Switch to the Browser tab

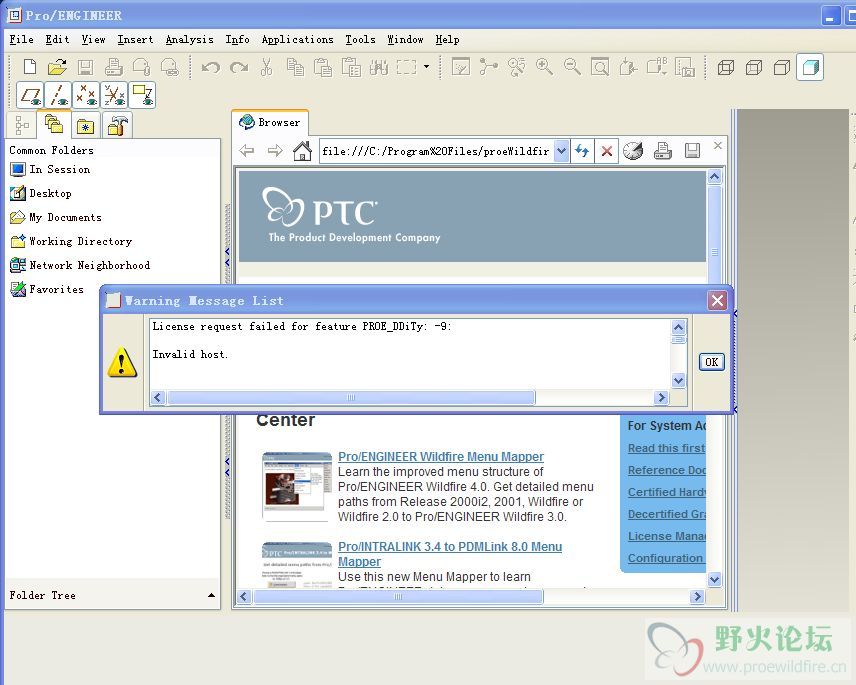(x=270, y=122)
